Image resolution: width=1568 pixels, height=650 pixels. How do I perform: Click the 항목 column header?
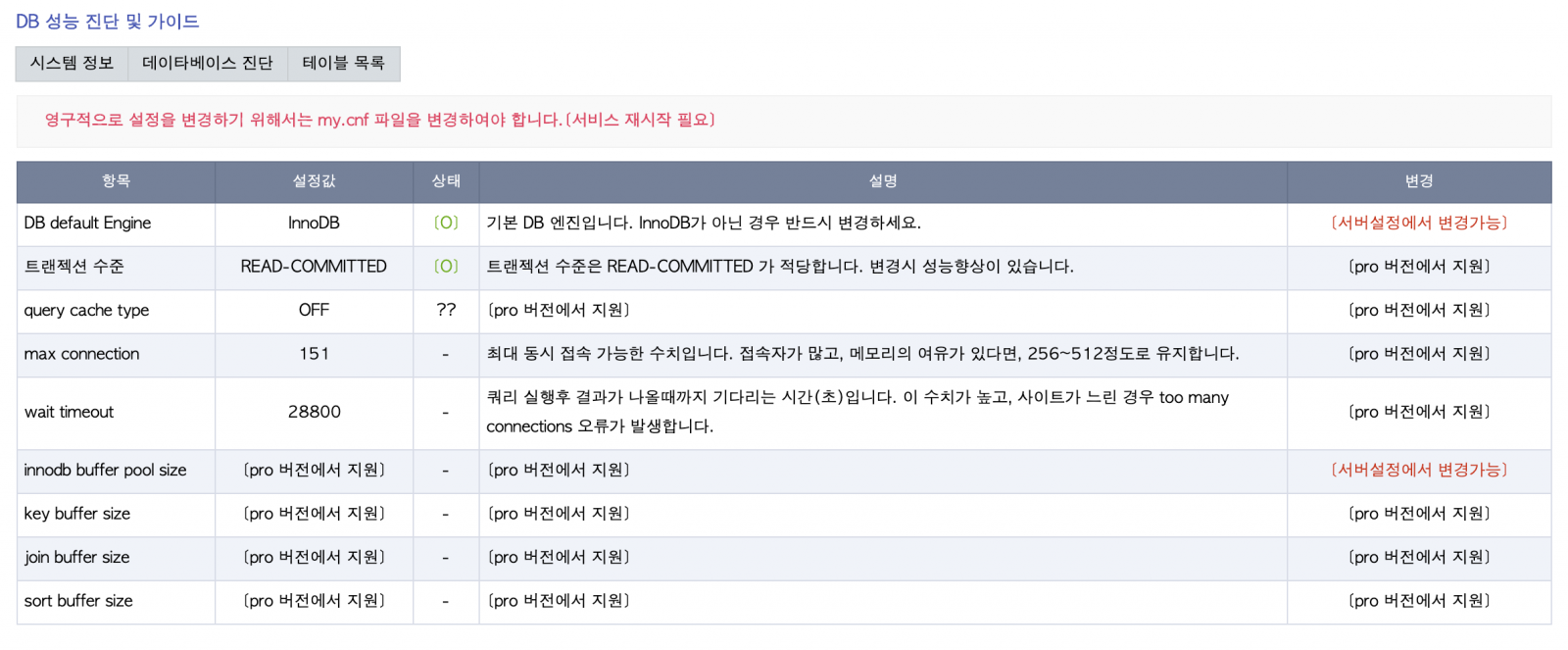116,181
